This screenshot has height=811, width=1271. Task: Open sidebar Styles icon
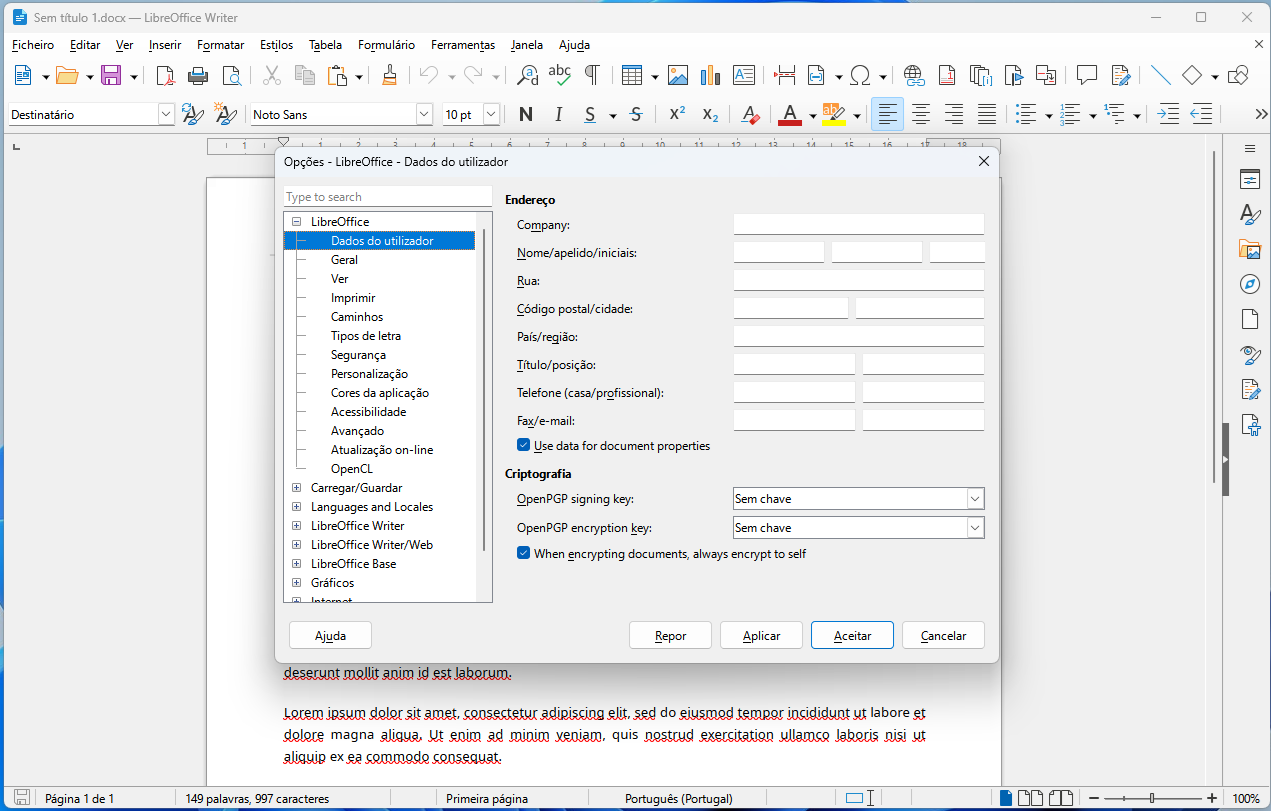click(1250, 214)
